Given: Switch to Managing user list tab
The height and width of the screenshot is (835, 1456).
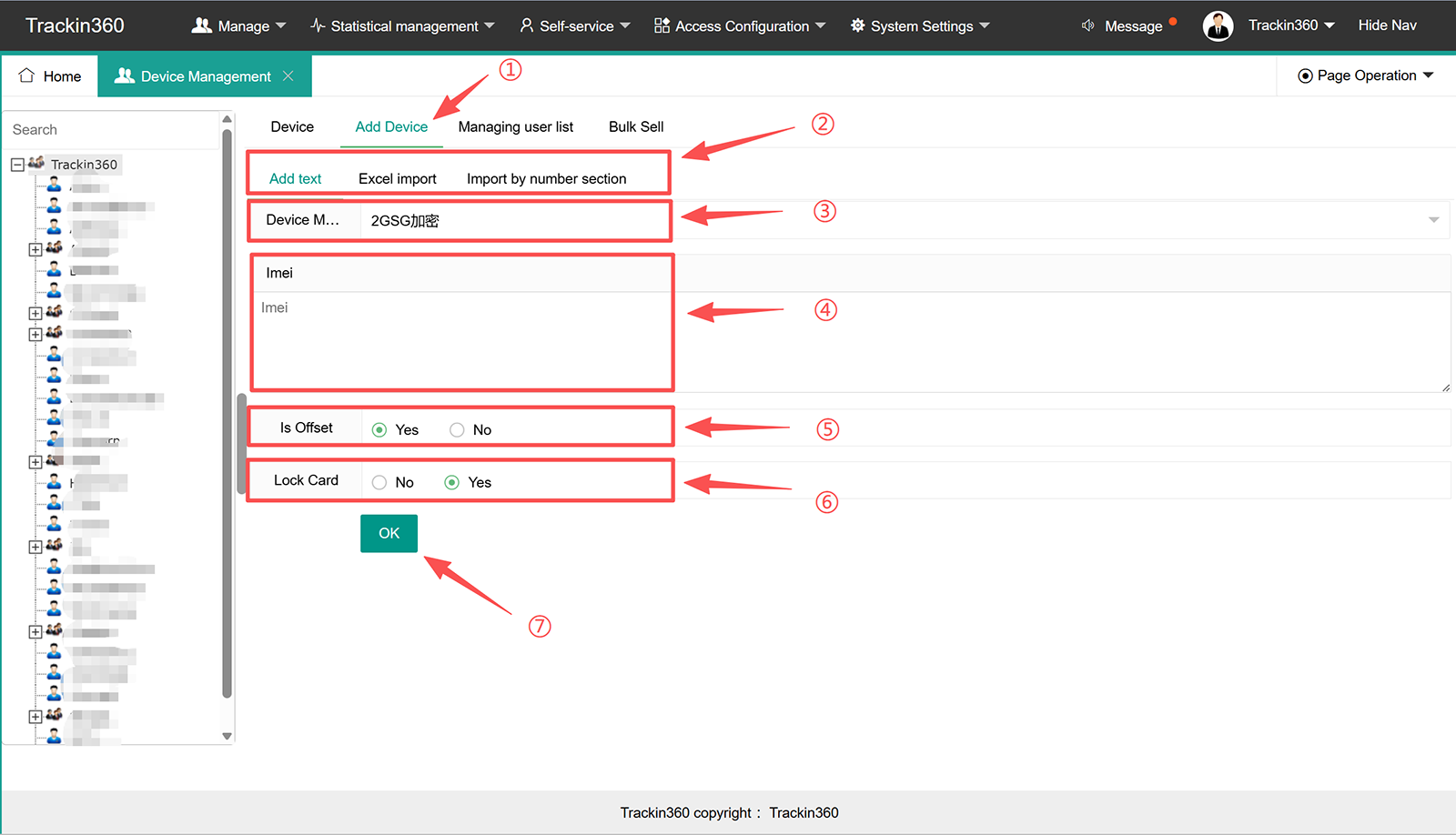Looking at the screenshot, I should pos(516,126).
